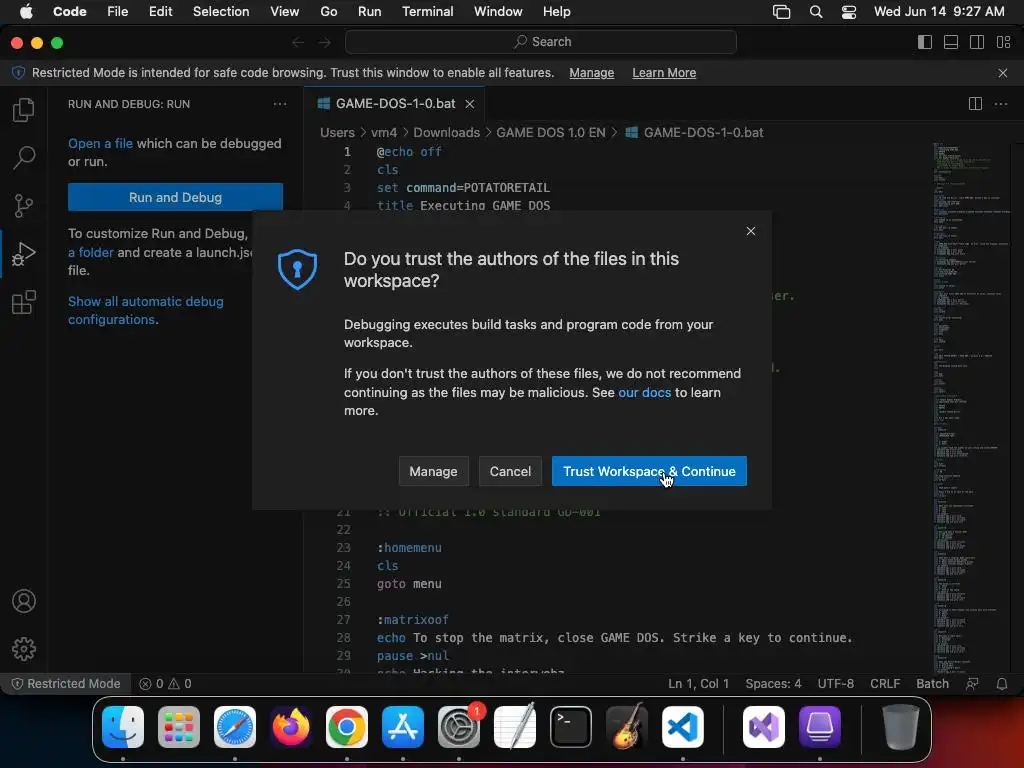Open the our docs link in dialog
This screenshot has width=1024, height=768.
coord(645,392)
